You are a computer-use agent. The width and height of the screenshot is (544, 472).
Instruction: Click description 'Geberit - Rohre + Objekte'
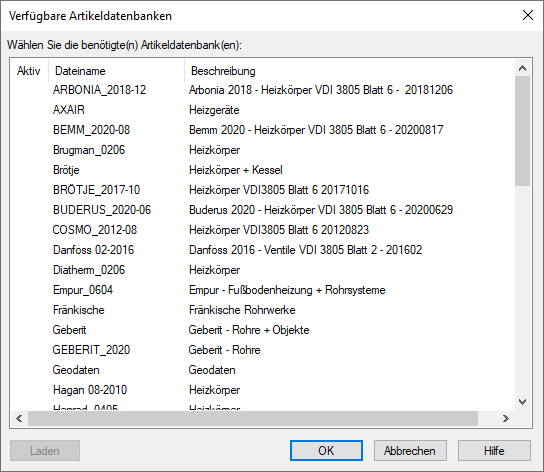(x=249, y=330)
